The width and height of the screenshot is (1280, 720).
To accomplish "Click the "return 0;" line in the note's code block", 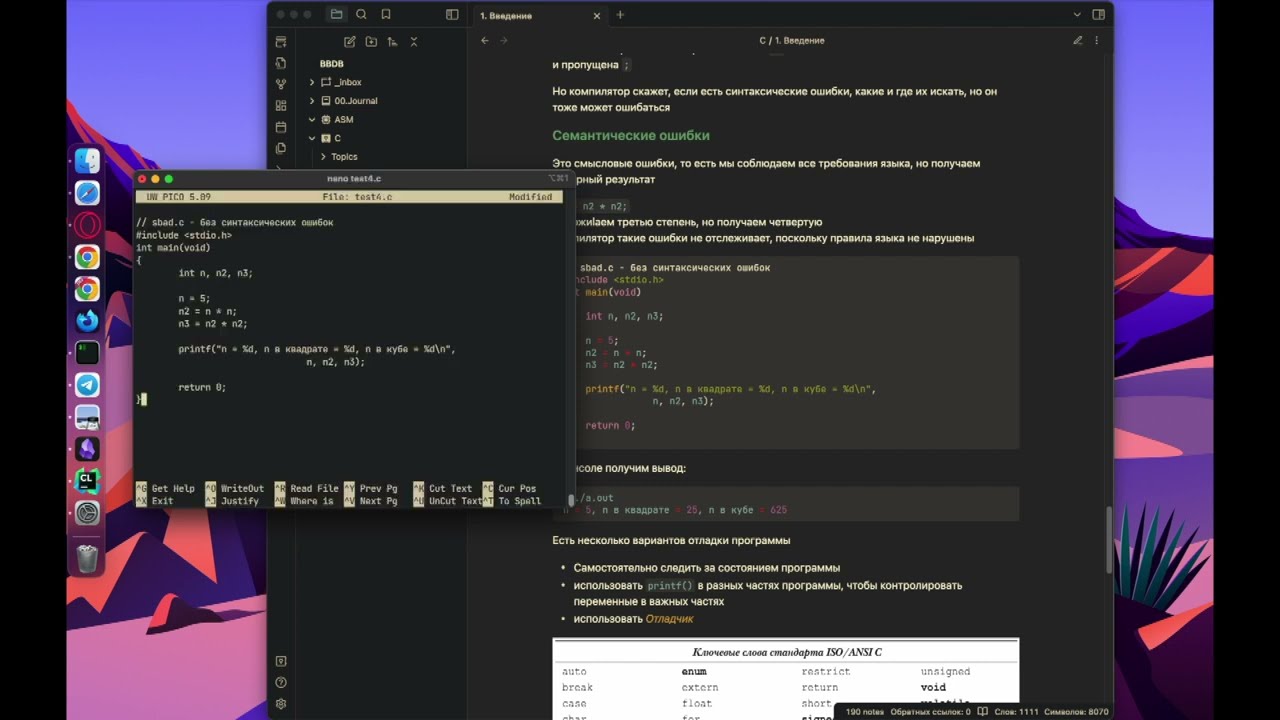I will coord(610,426).
